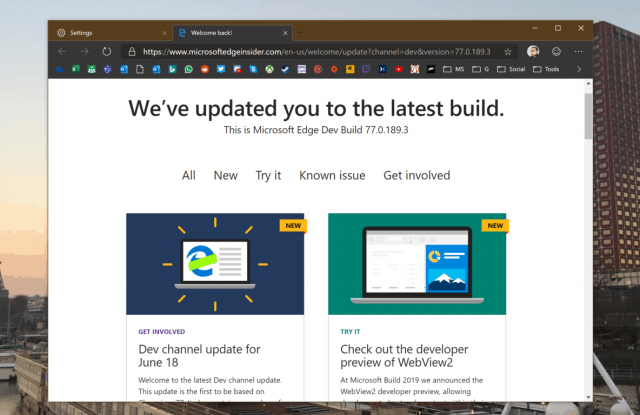Filter articles by Known issue

pyautogui.click(x=332, y=175)
